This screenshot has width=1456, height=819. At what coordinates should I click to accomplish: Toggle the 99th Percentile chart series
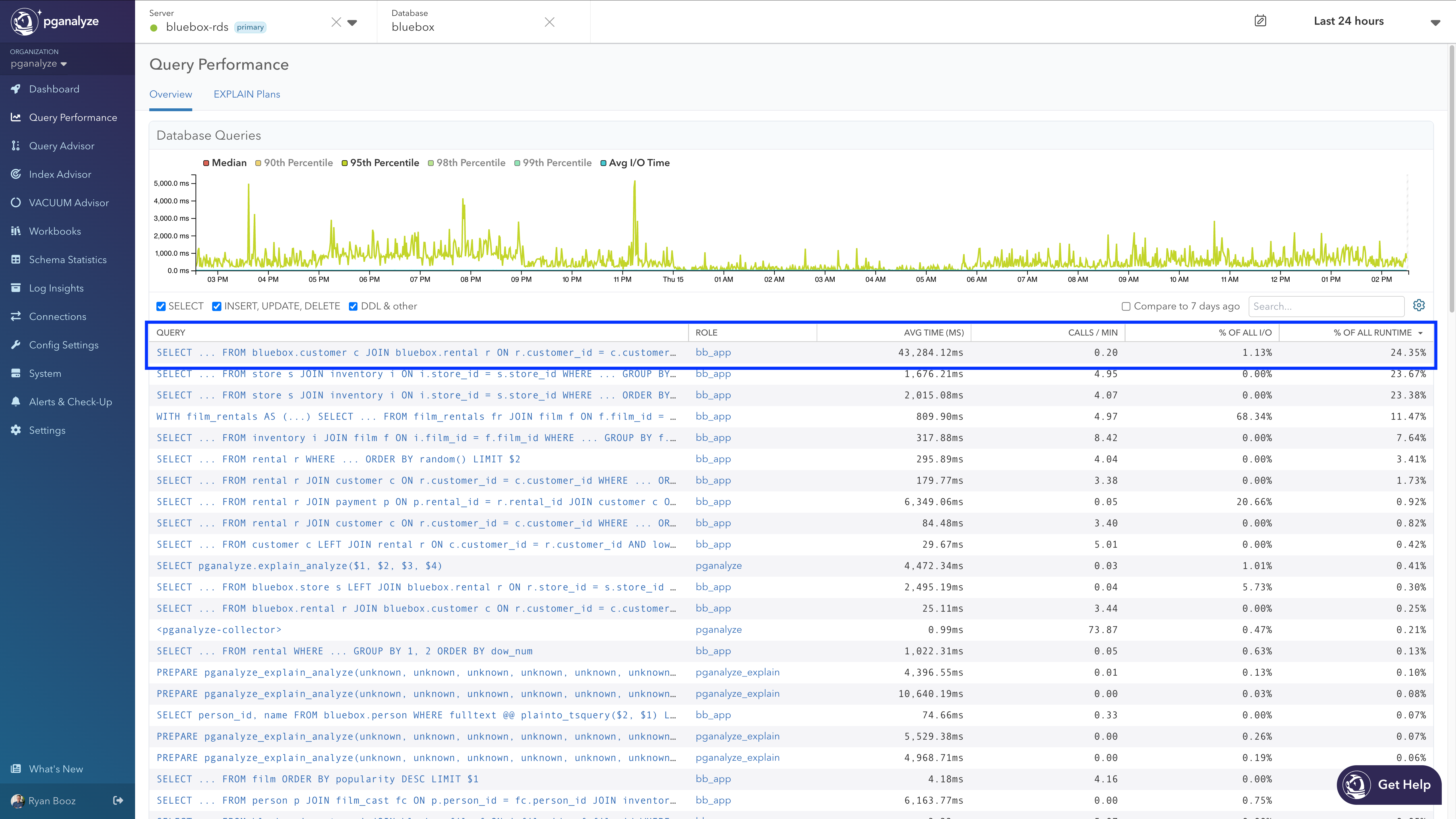553,163
